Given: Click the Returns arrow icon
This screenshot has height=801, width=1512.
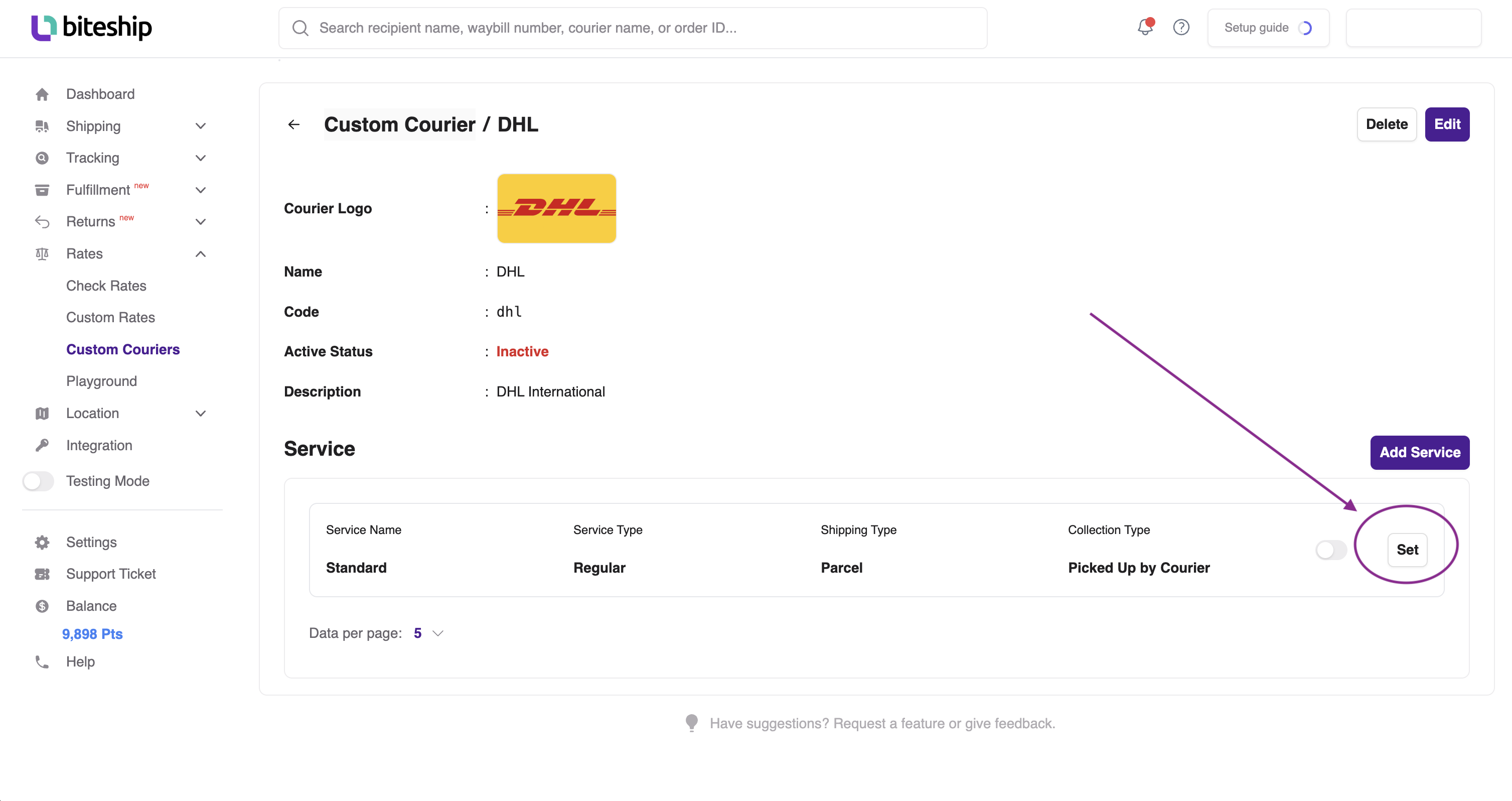Looking at the screenshot, I should tap(42, 221).
